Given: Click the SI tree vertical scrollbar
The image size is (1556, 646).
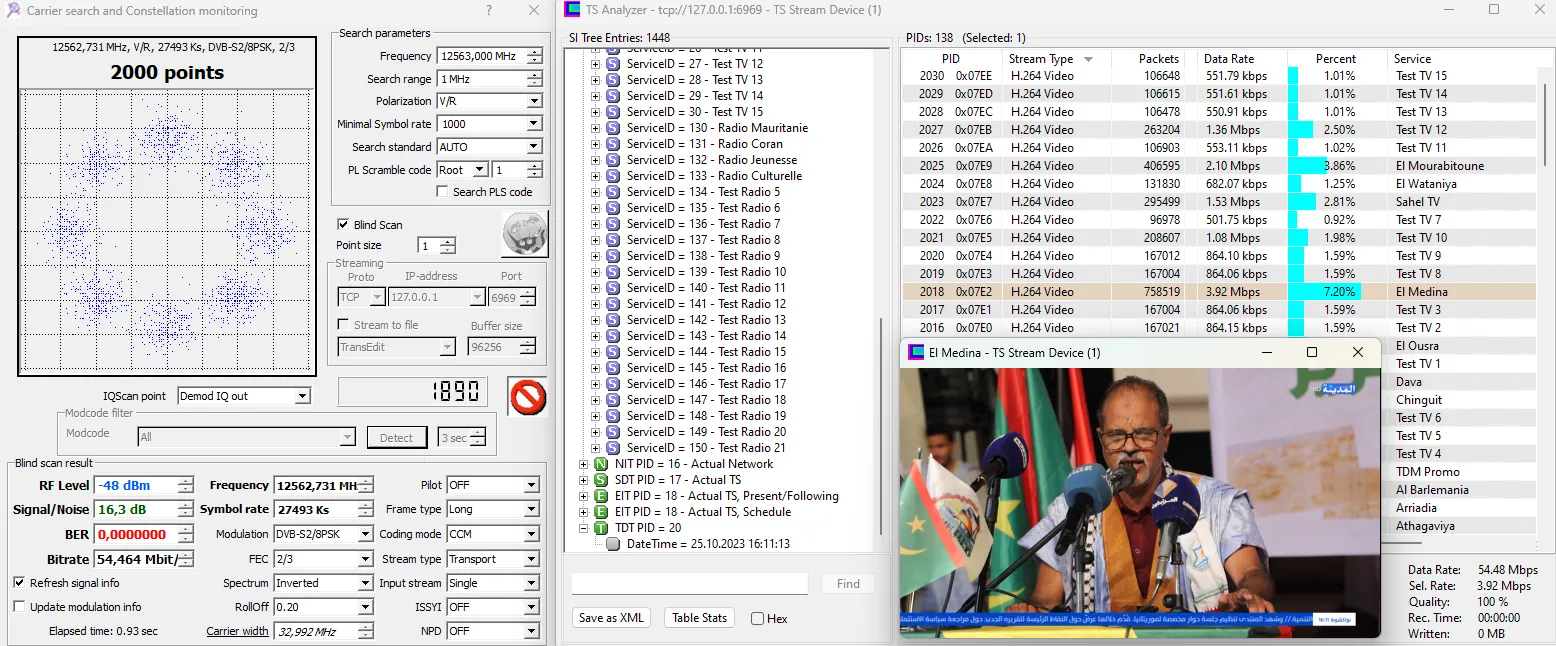Looking at the screenshot, I should click(880, 420).
